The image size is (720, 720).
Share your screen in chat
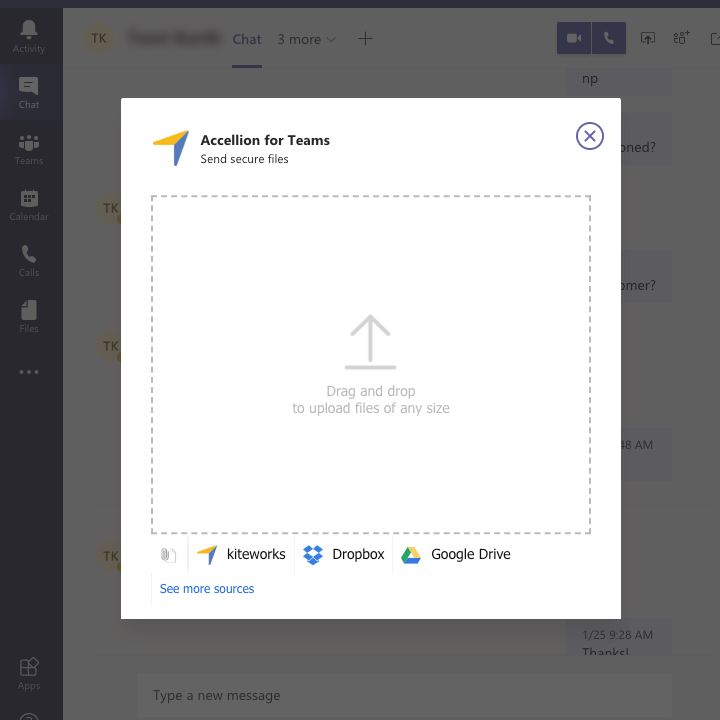click(x=647, y=38)
